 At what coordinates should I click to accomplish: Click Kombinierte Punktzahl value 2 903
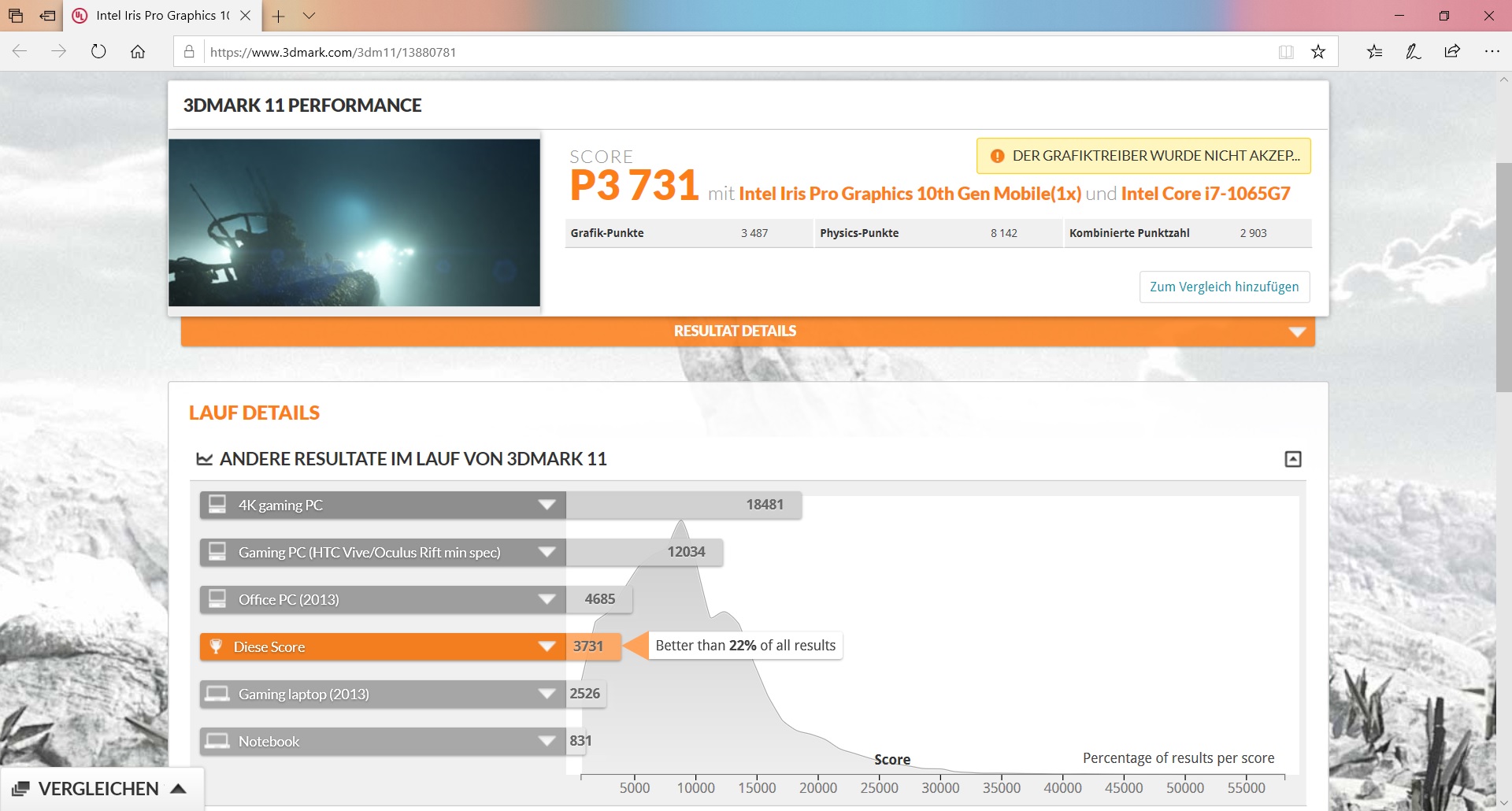[1254, 233]
